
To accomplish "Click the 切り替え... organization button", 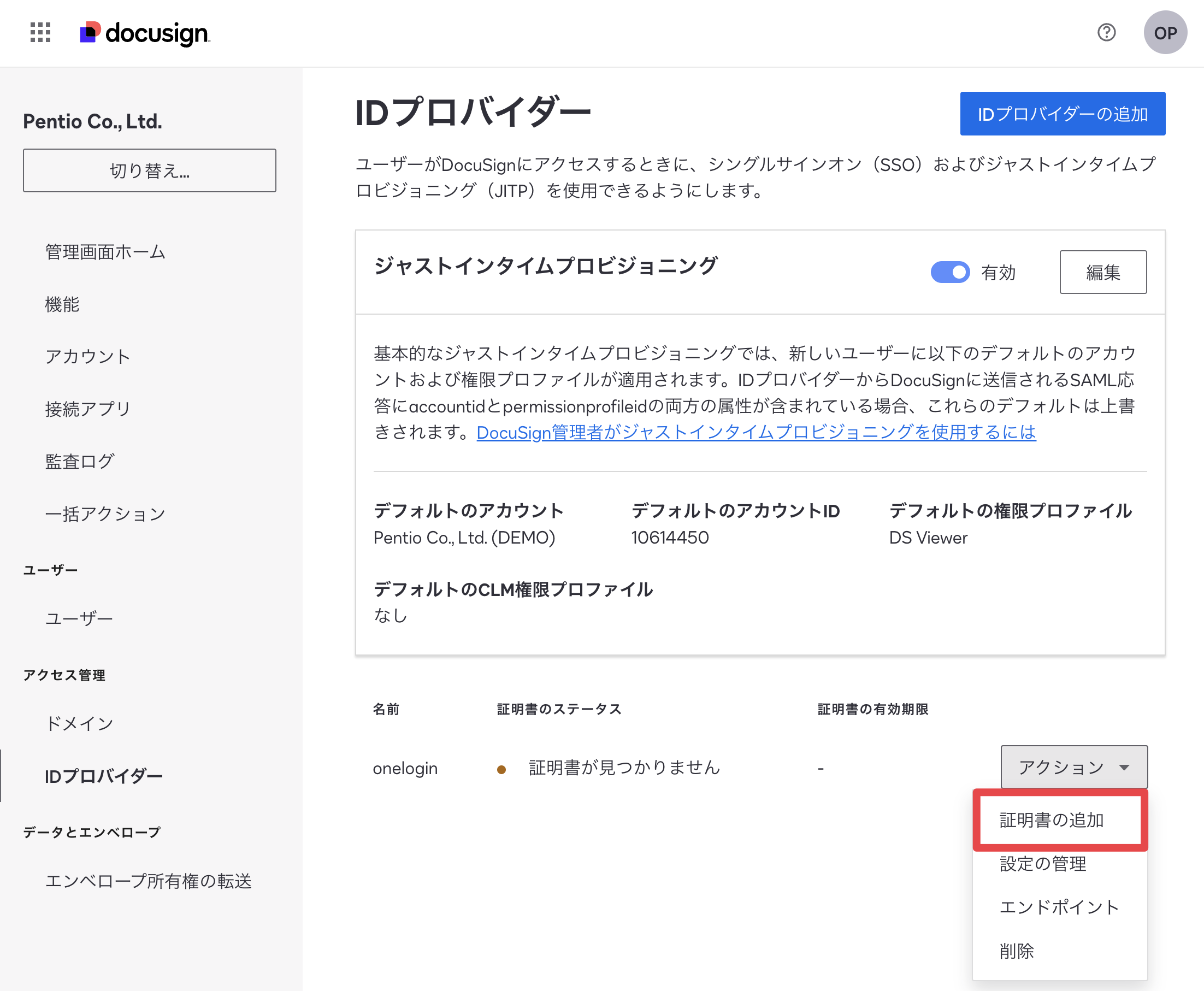I will click(150, 170).
